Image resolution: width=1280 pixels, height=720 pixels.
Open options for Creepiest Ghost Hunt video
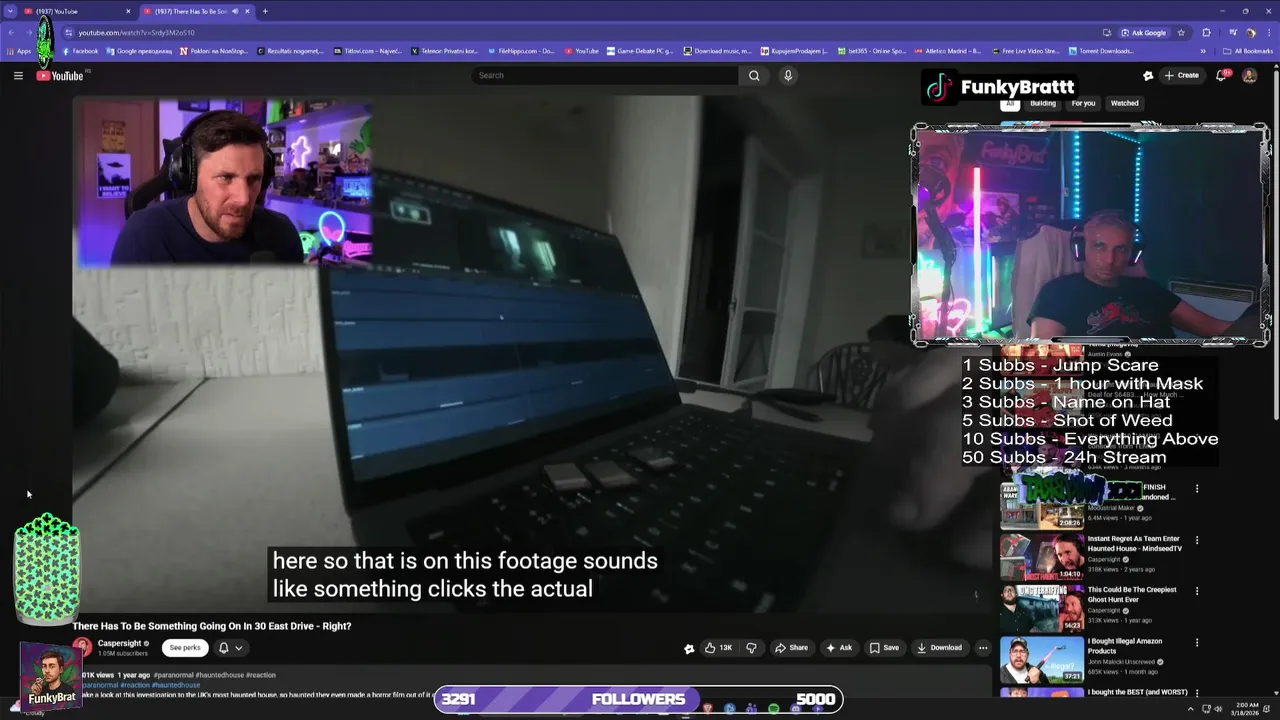point(1197,591)
